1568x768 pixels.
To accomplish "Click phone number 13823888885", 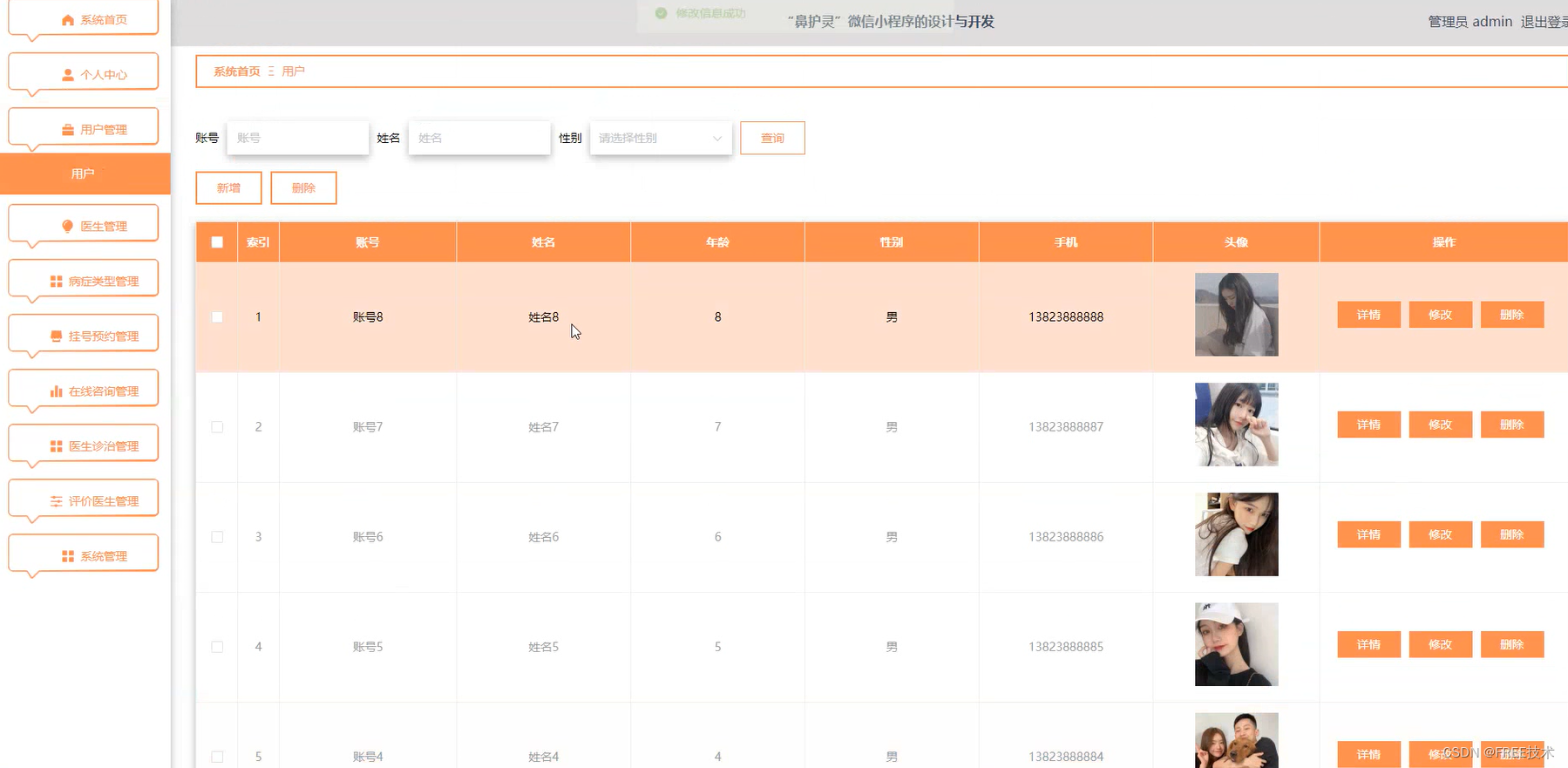I will point(1066,647).
